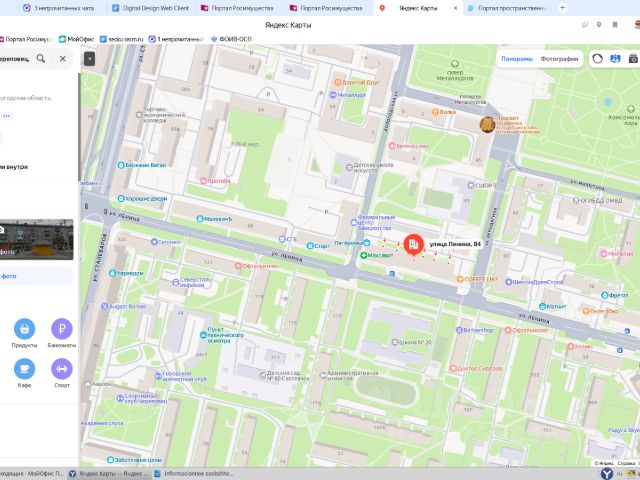This screenshot has height=480, width=640.
Task: Click the blue 'фото' link in side panel
Action: point(9,276)
